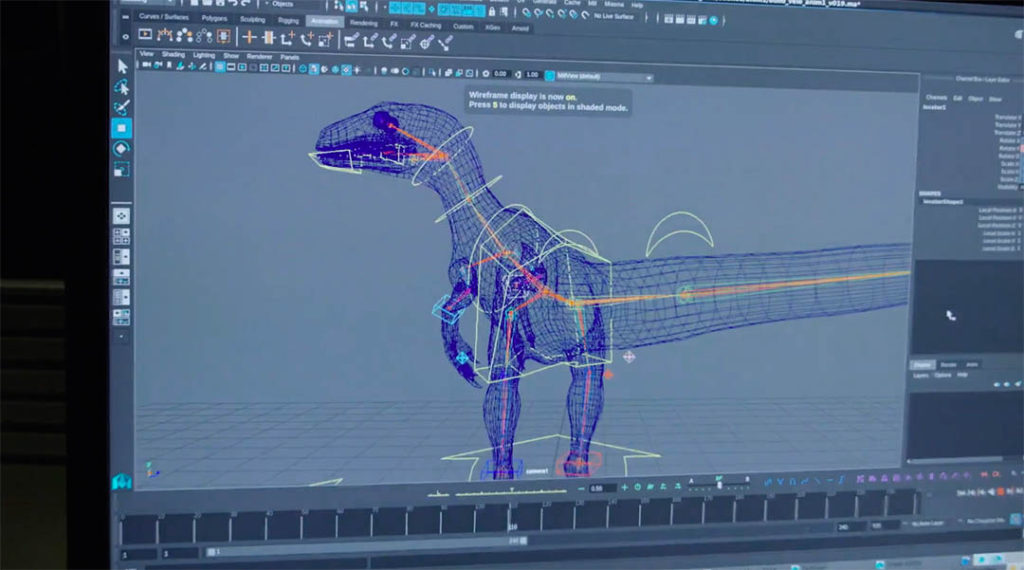1024x570 pixels.
Task: Click the Options menu in the layer editor
Action: (942, 375)
